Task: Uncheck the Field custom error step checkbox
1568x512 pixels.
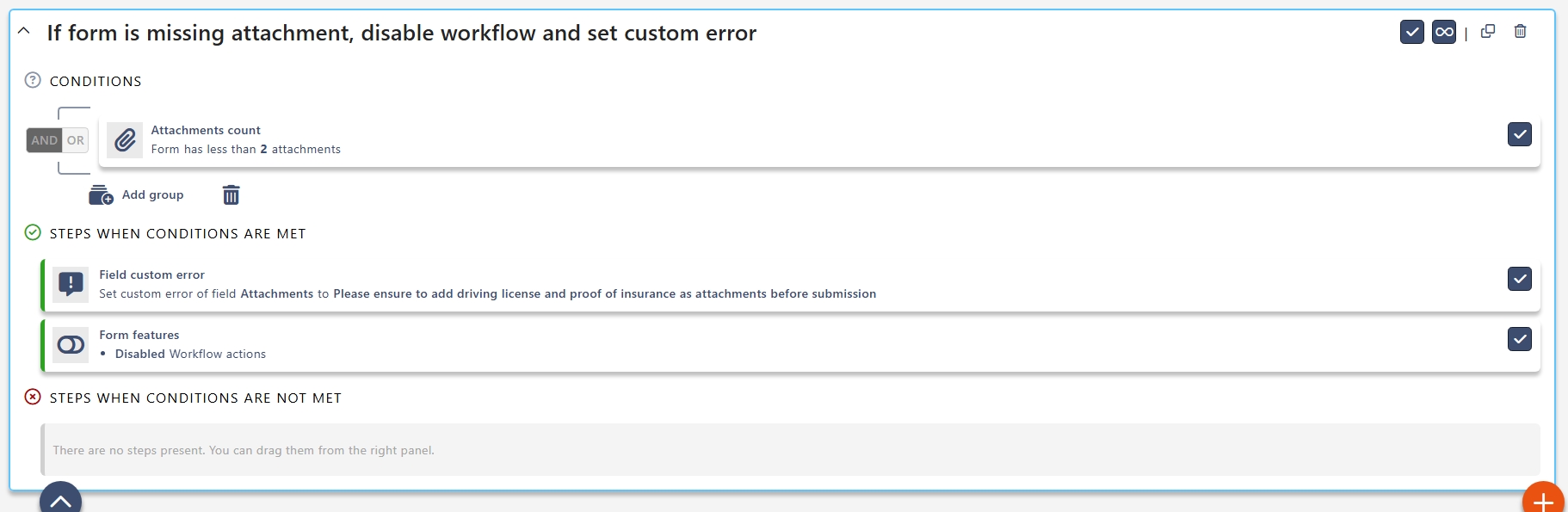Action: [1519, 279]
